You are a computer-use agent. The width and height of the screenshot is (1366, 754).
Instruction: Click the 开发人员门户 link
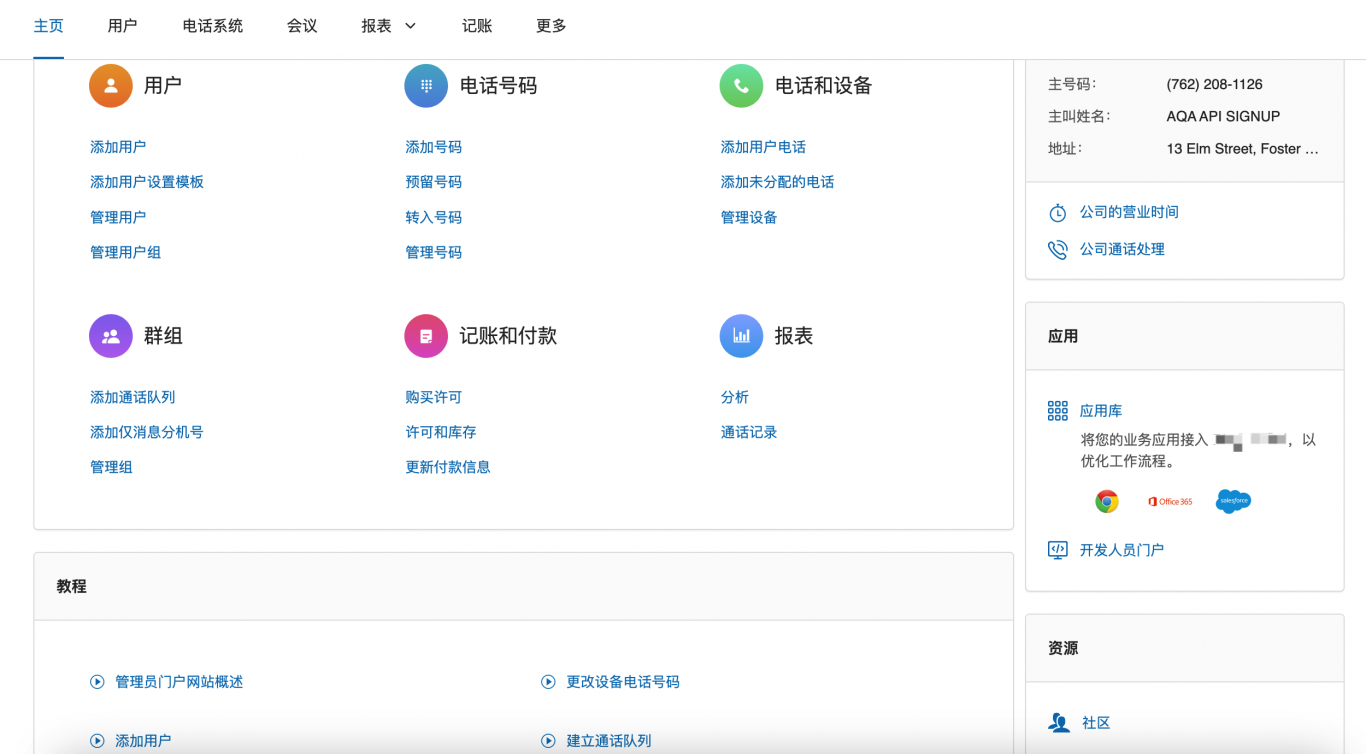click(x=1122, y=550)
